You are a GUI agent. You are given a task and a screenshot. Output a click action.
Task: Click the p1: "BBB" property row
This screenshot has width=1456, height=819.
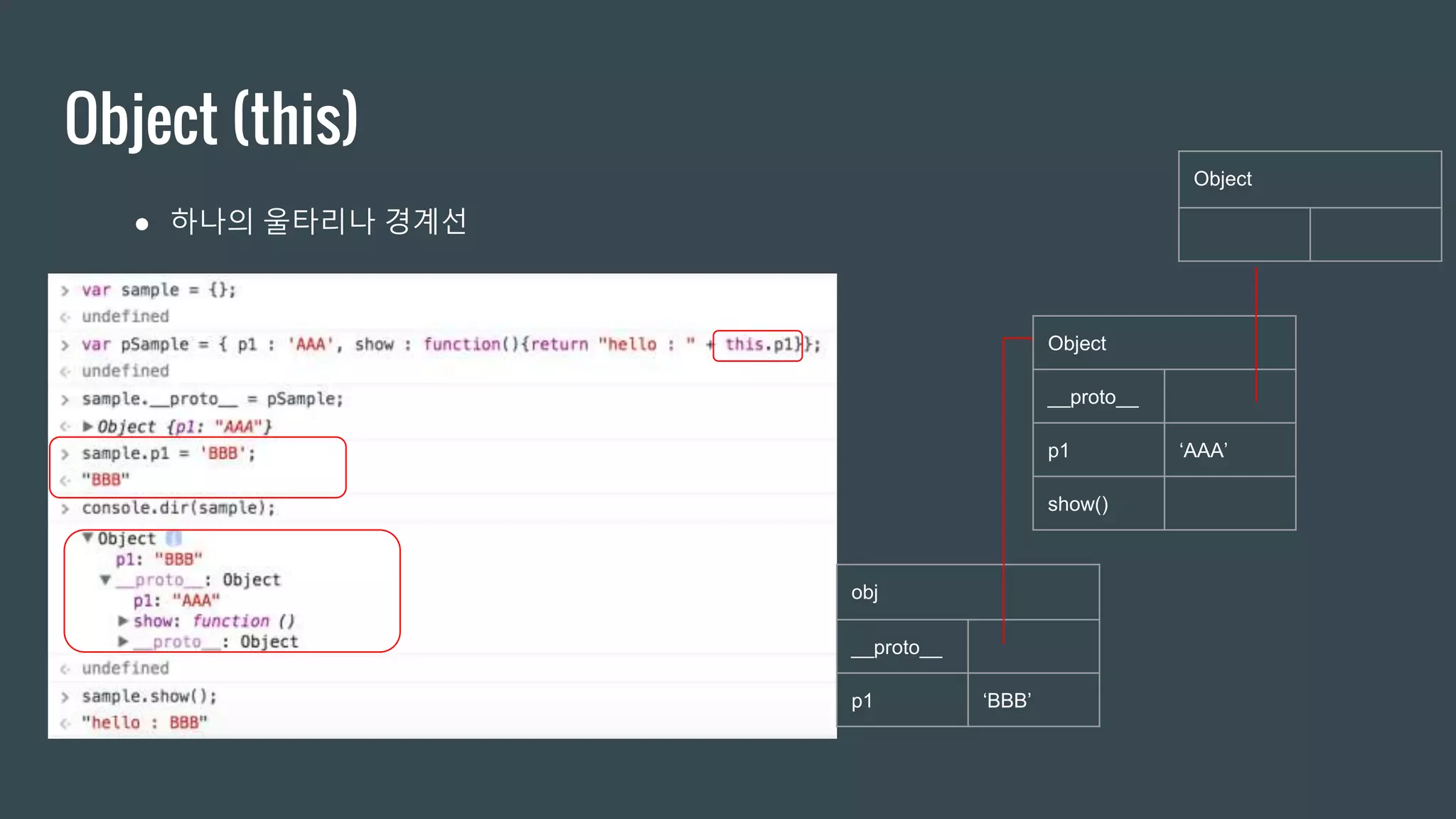pos(159,560)
